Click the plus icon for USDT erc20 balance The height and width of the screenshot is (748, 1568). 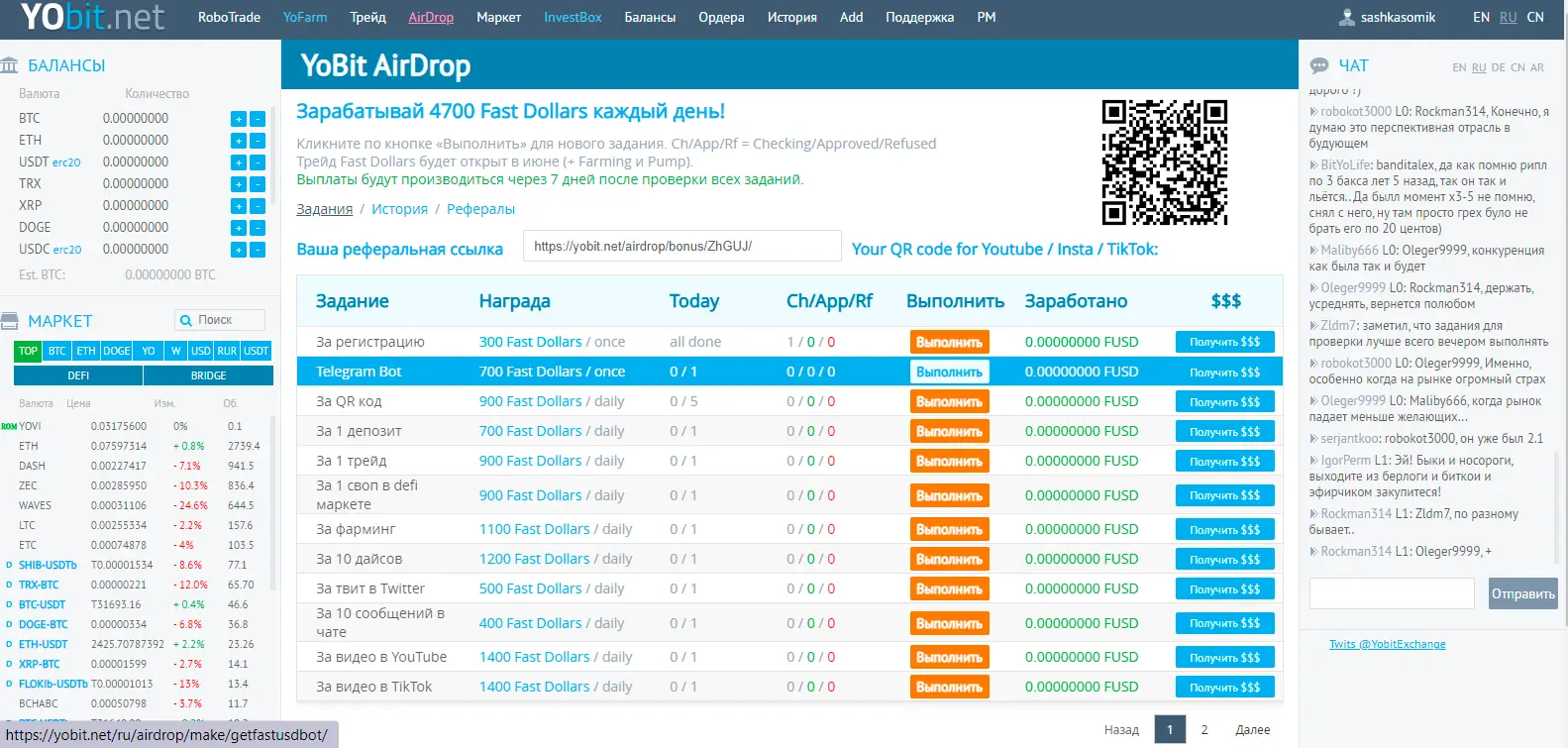coord(238,162)
